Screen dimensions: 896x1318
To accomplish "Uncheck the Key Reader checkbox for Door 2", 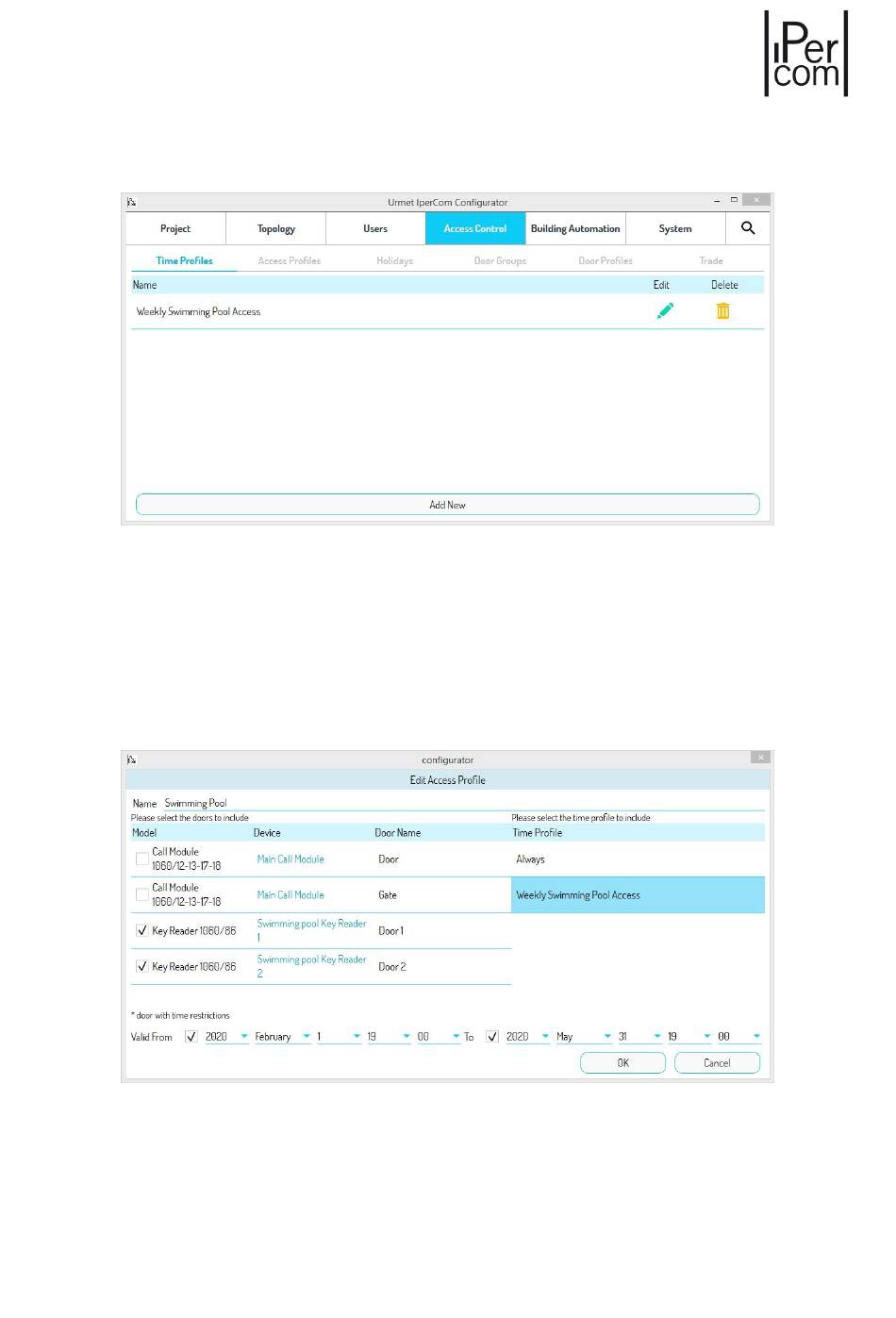I will pos(142,966).
